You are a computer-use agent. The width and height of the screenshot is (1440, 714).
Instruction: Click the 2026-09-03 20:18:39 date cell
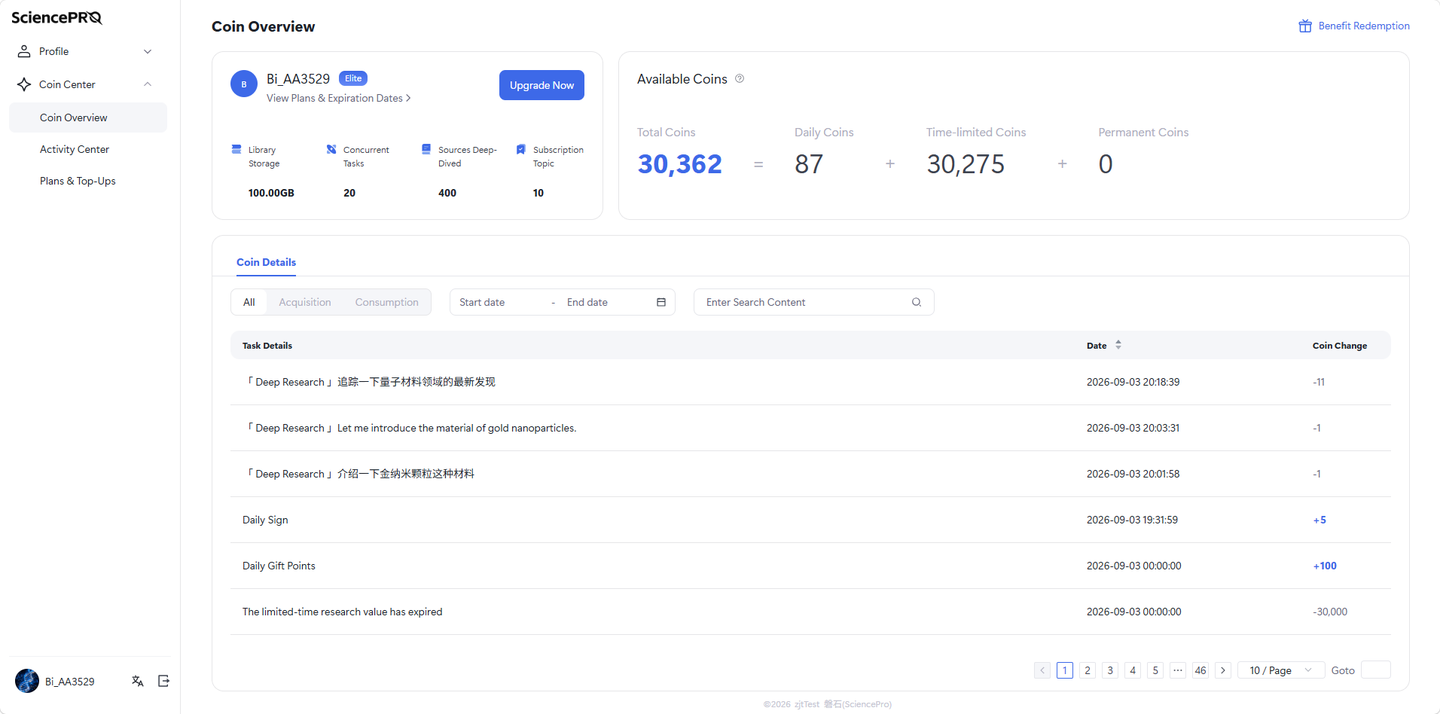[1133, 382]
